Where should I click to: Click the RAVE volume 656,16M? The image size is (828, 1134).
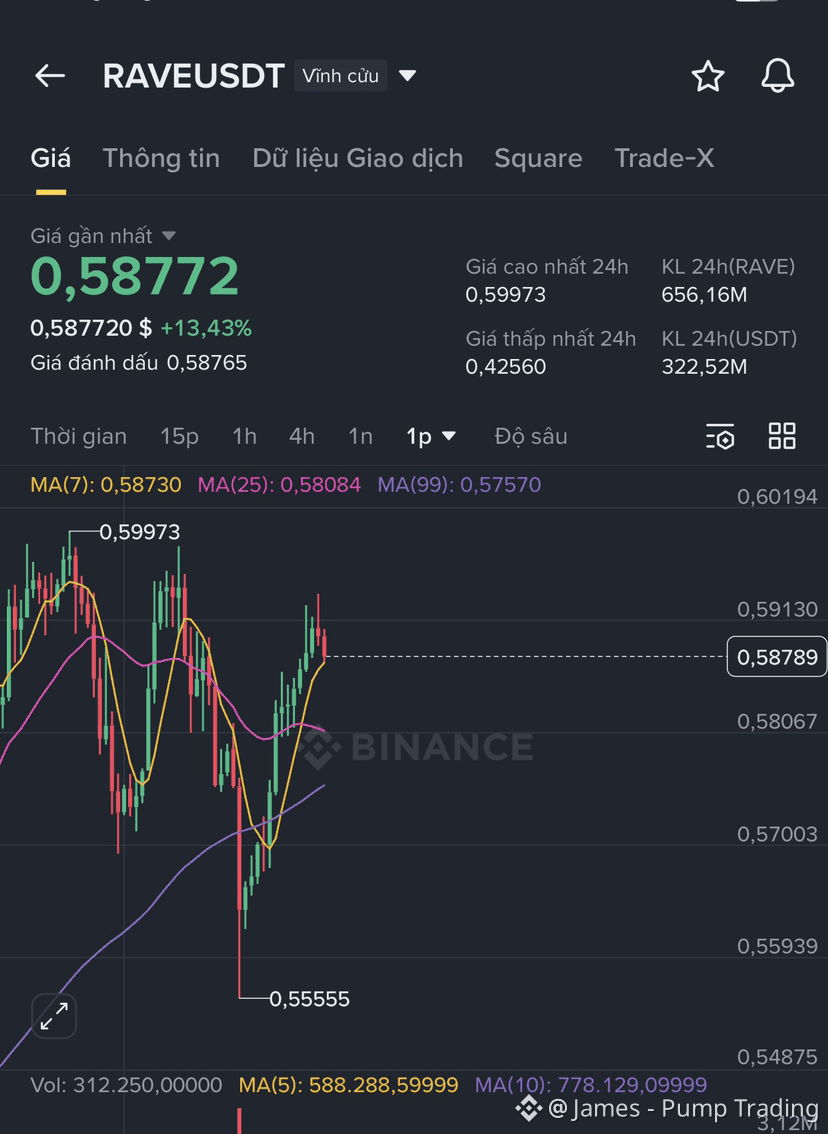point(704,294)
